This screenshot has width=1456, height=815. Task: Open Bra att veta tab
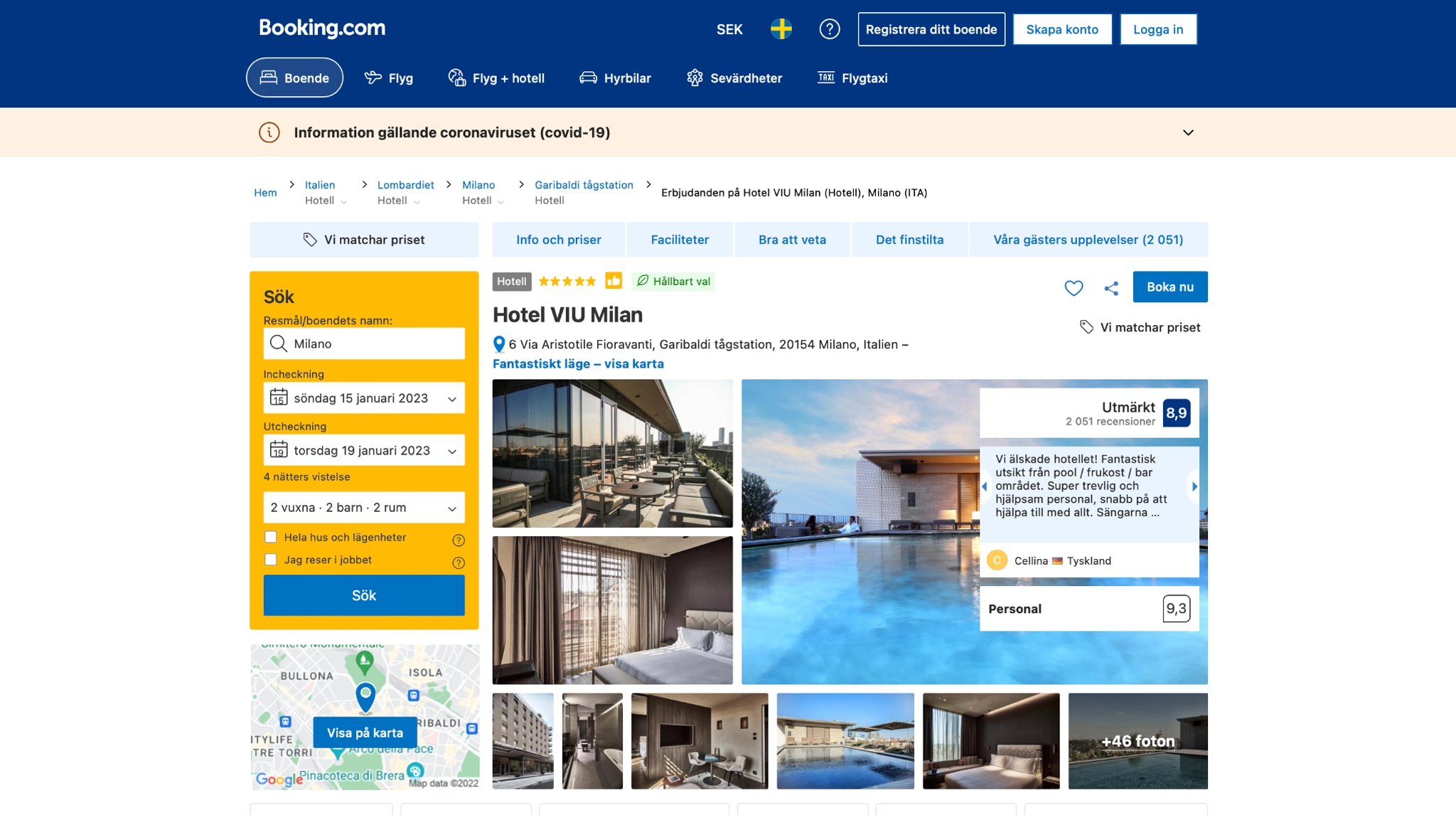pyautogui.click(x=792, y=240)
